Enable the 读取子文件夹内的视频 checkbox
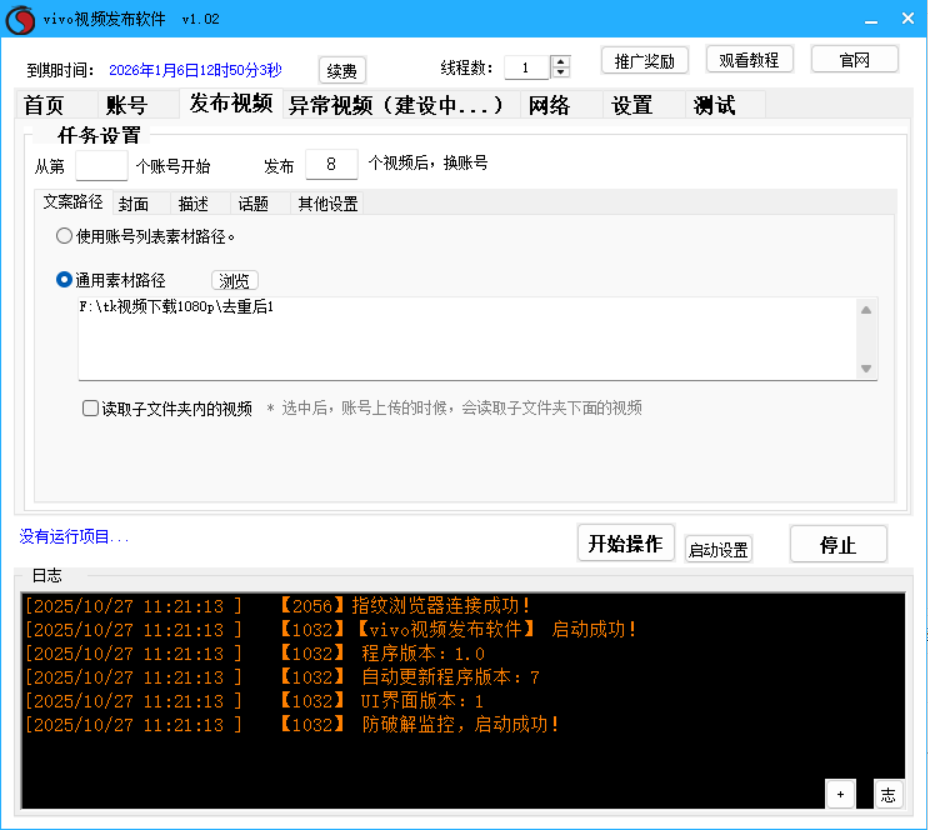928x830 pixels. pos(90,409)
